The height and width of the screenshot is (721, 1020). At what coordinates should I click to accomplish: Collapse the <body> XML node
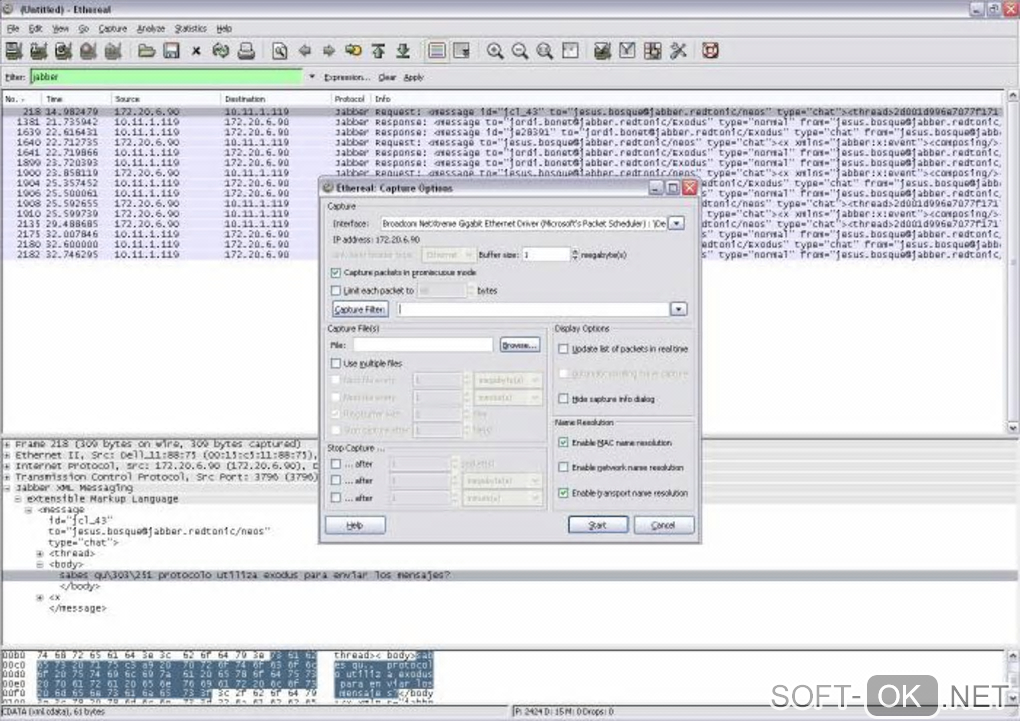[40, 564]
